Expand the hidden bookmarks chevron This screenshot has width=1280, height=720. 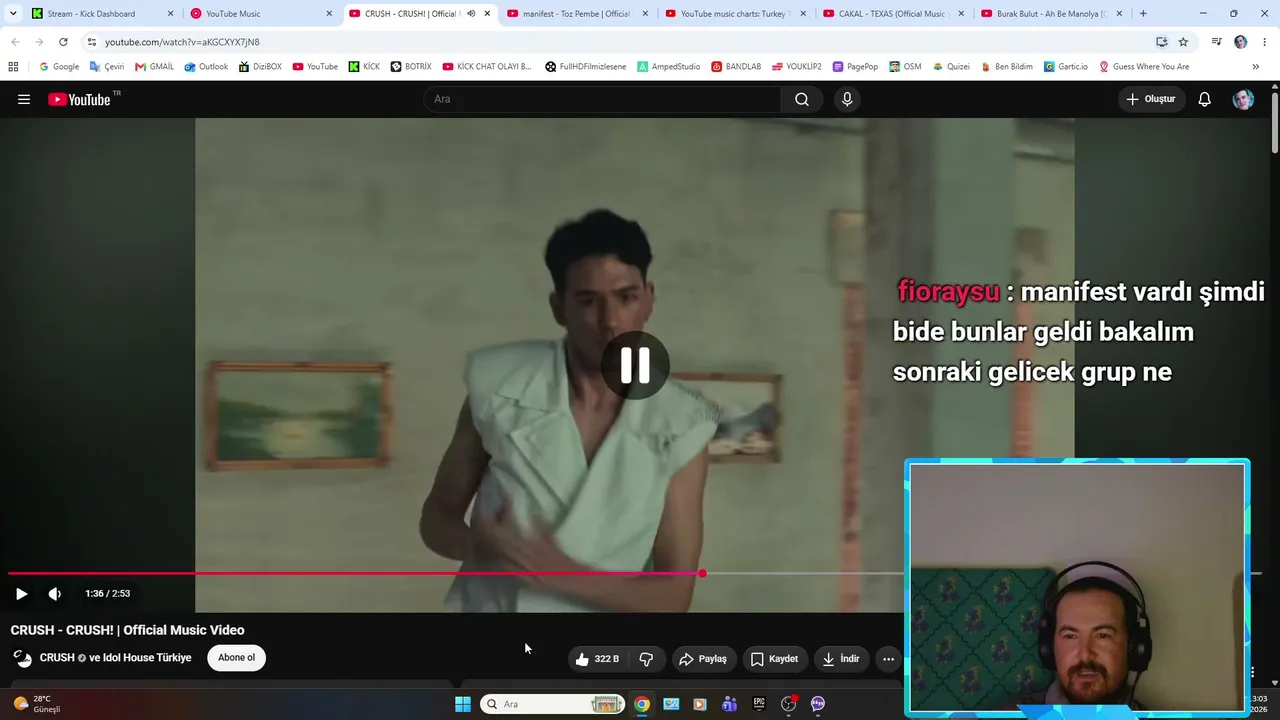tap(1255, 67)
